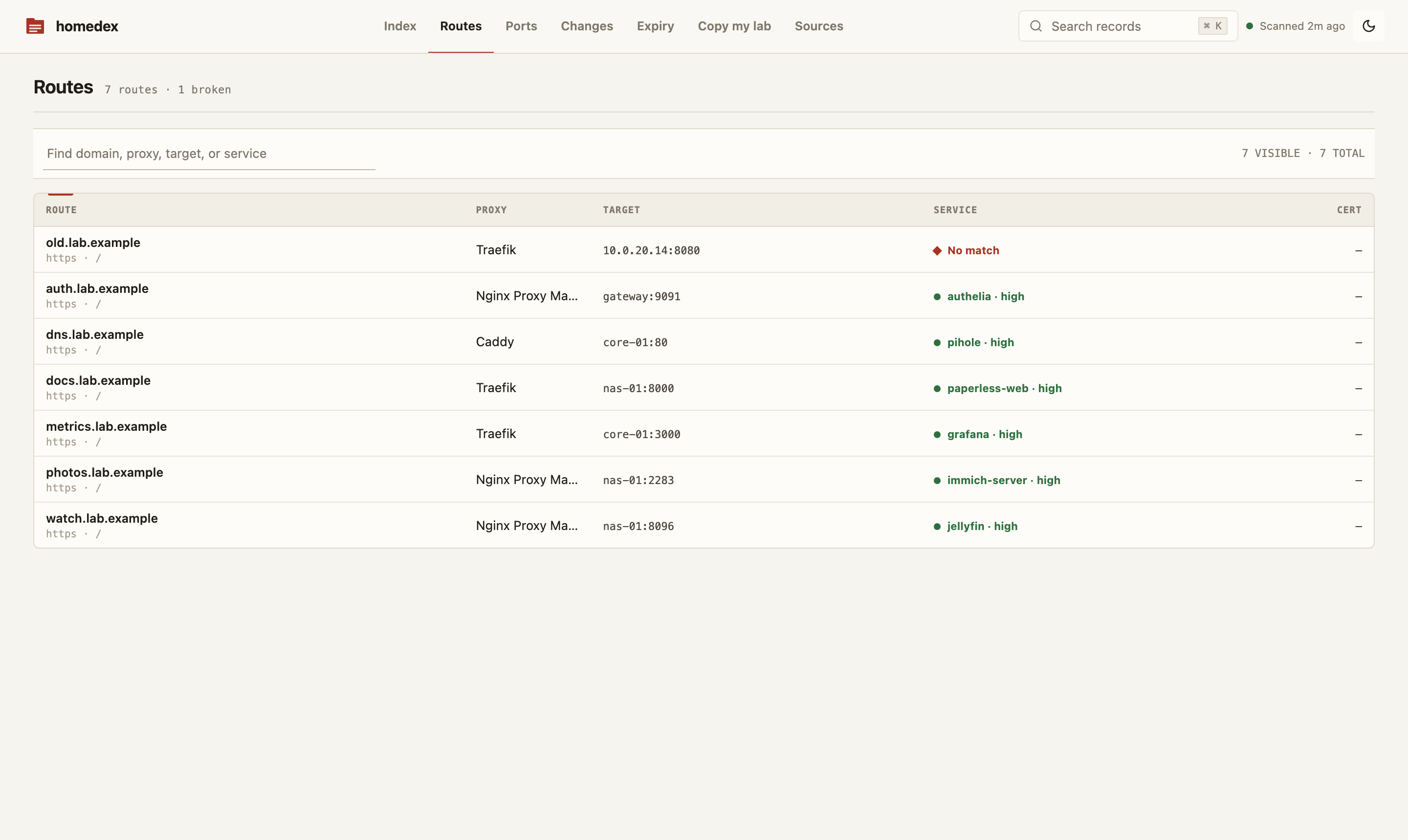Screen dimensions: 1408x840
Task: Click the green dot beside grafana
Action: [x=937, y=435]
